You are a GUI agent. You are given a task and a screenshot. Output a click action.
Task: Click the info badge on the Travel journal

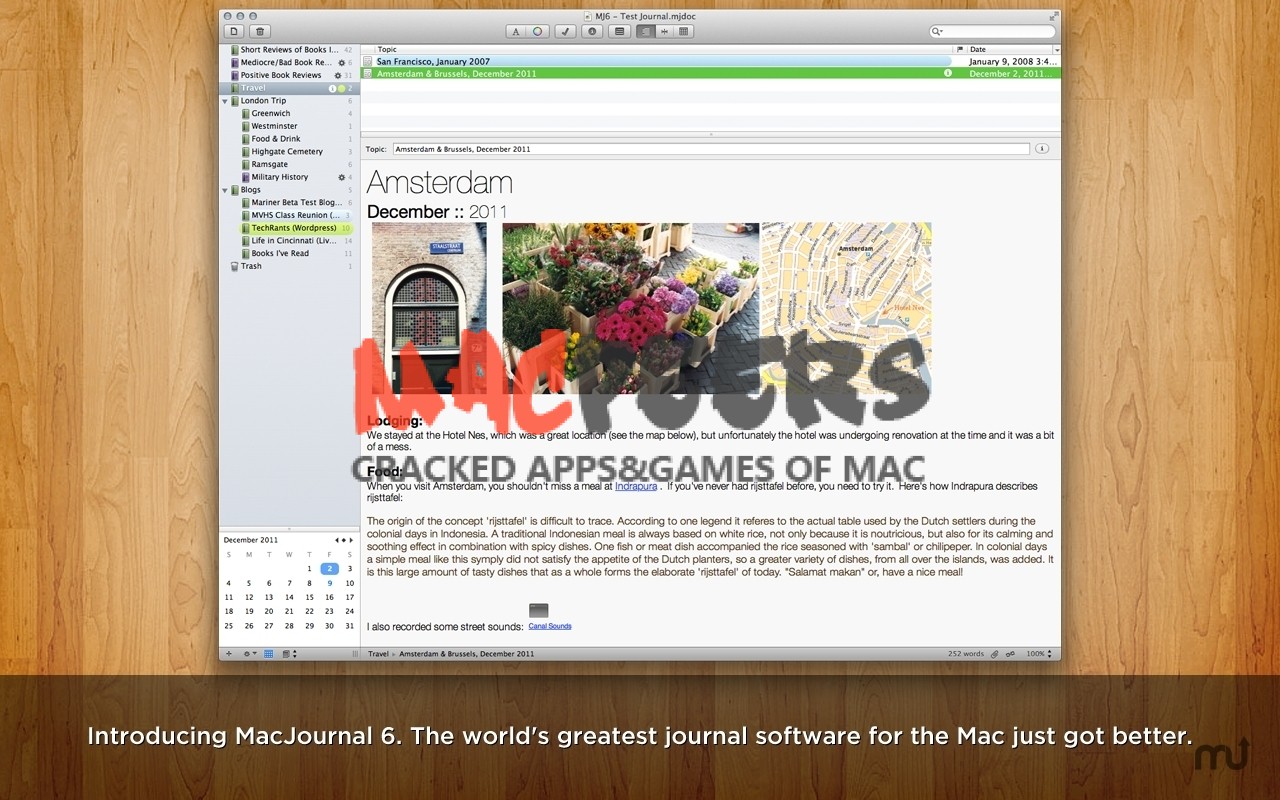tap(333, 88)
